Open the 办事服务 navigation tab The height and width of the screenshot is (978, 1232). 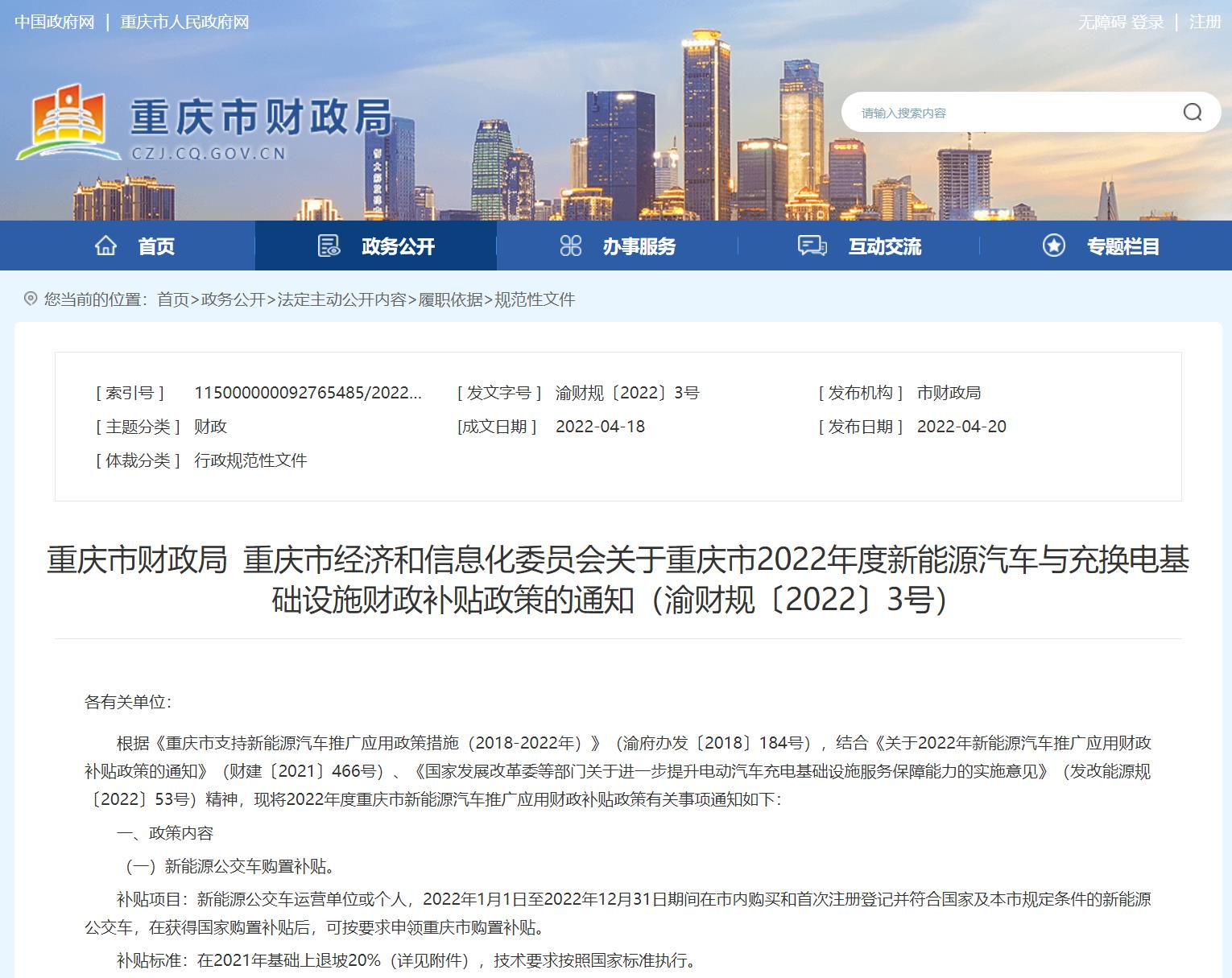coord(639,246)
